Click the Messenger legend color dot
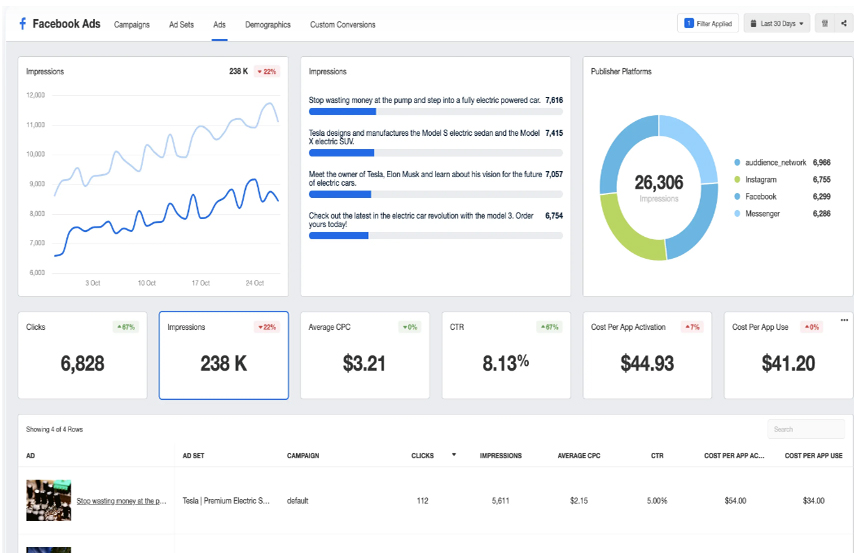The image size is (854, 553). [x=737, y=214]
